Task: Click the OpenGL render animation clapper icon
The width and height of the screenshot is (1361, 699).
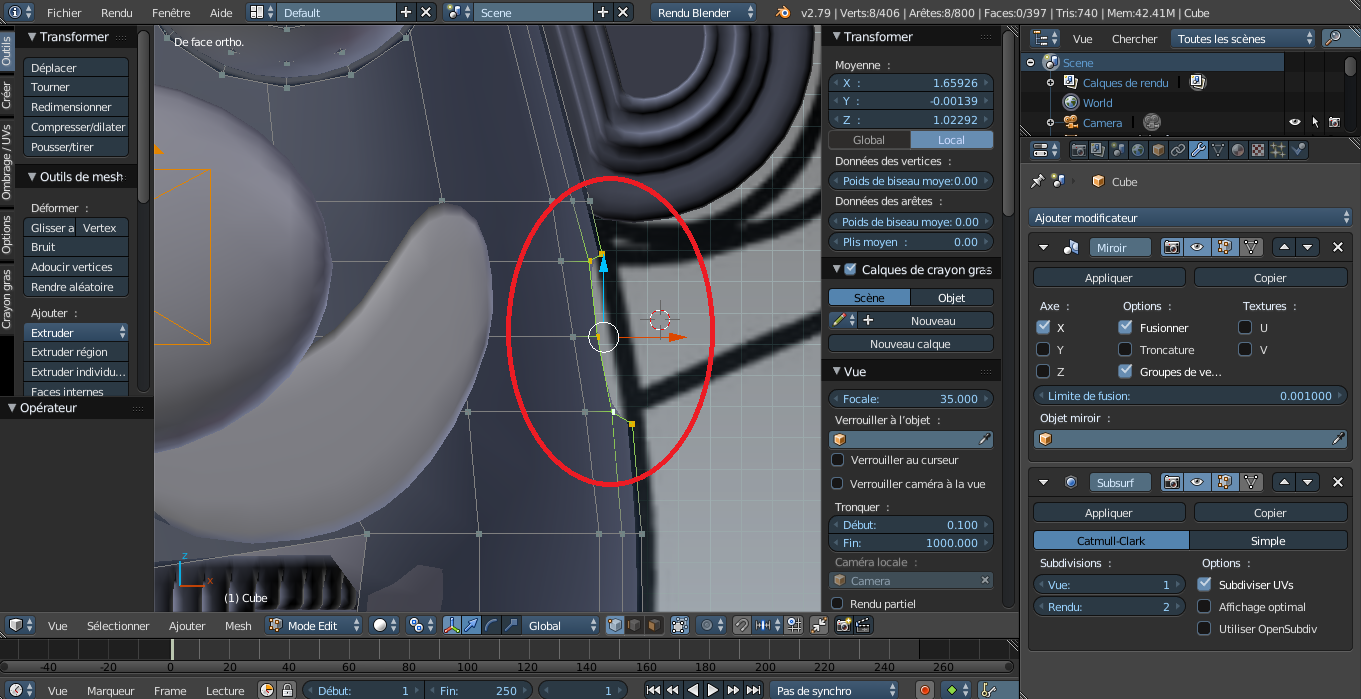Action: (x=864, y=625)
